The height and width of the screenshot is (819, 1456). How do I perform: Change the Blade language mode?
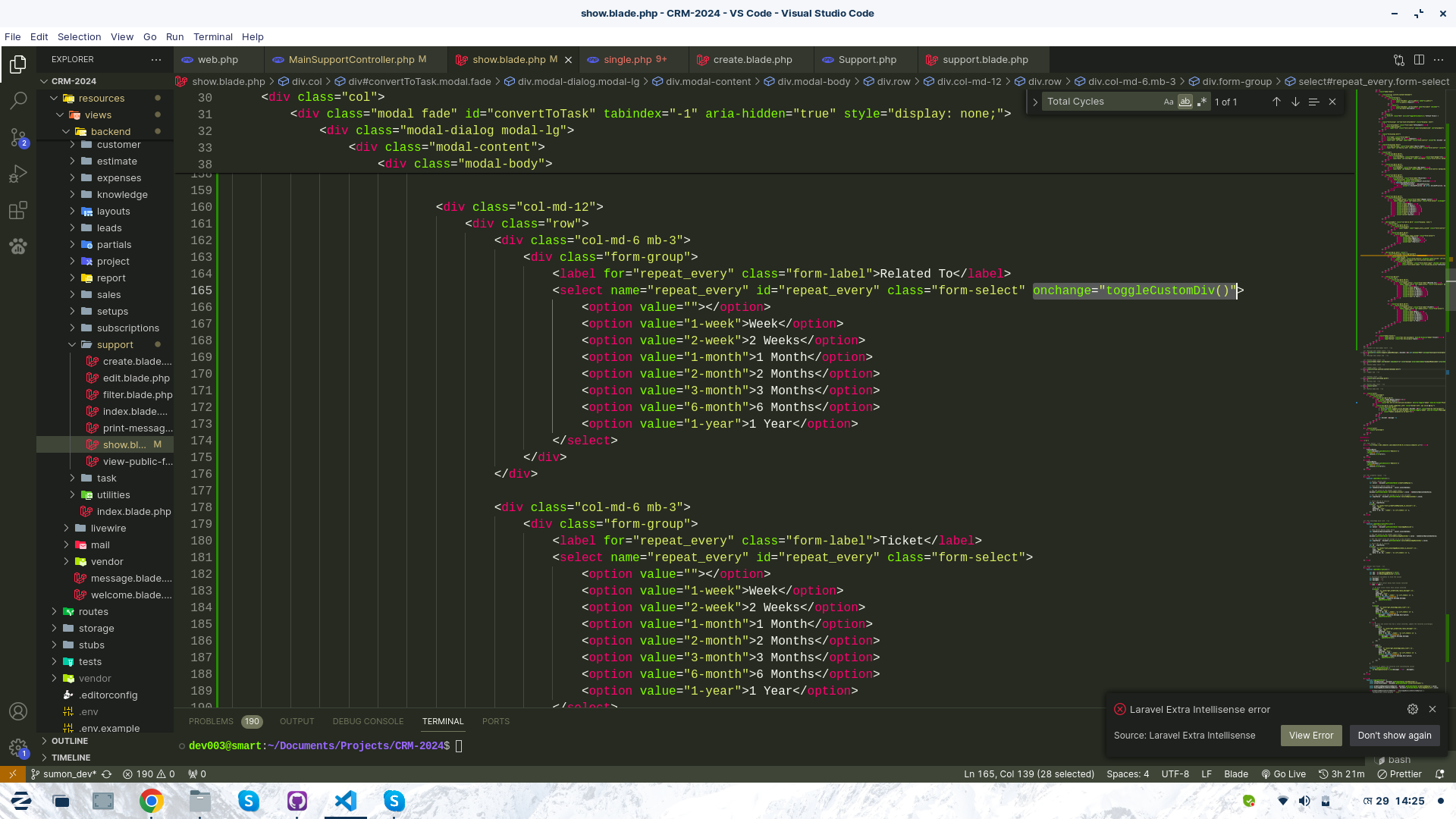[x=1235, y=774]
